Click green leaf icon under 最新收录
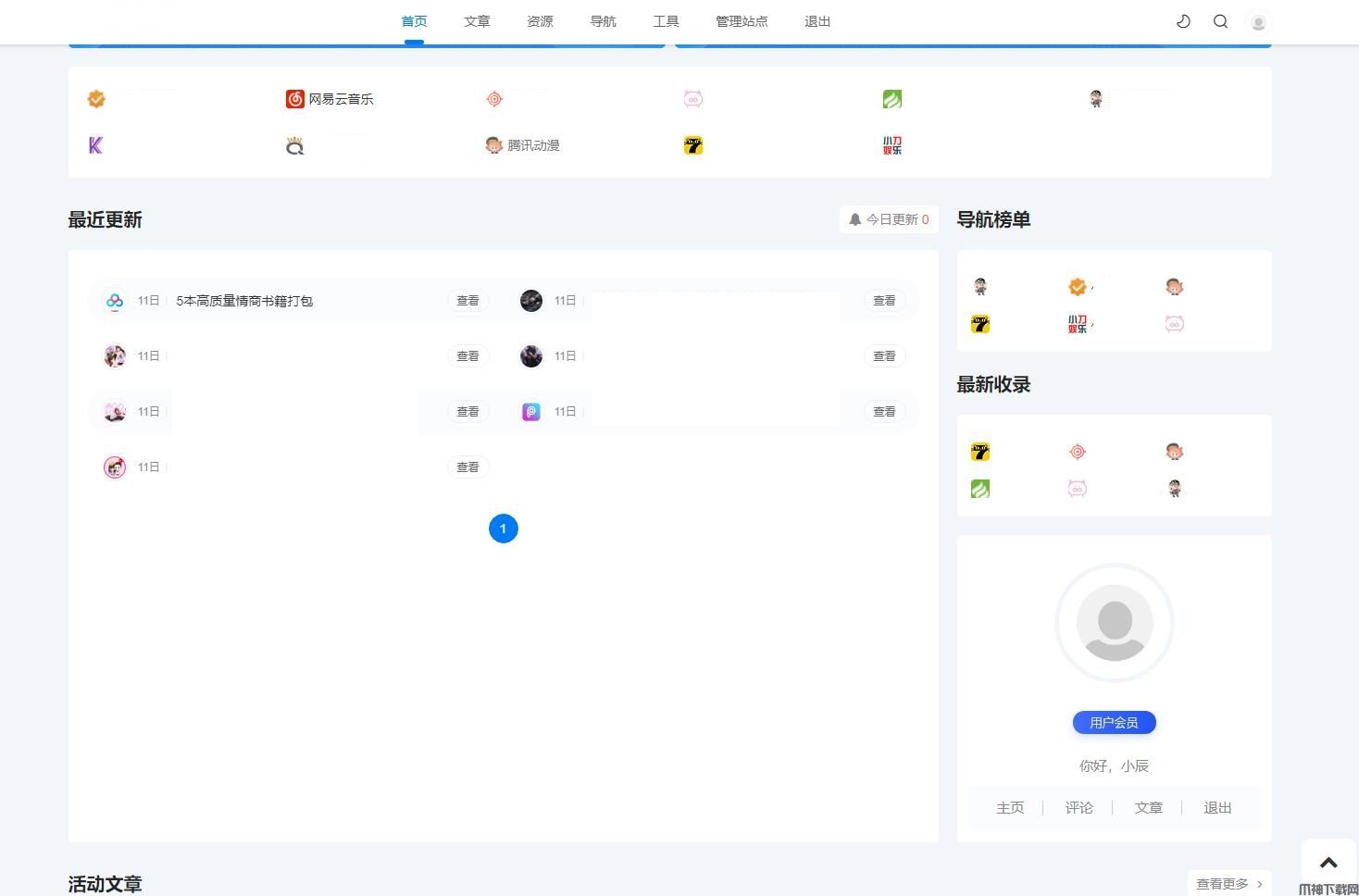The image size is (1359, 896). (980, 489)
